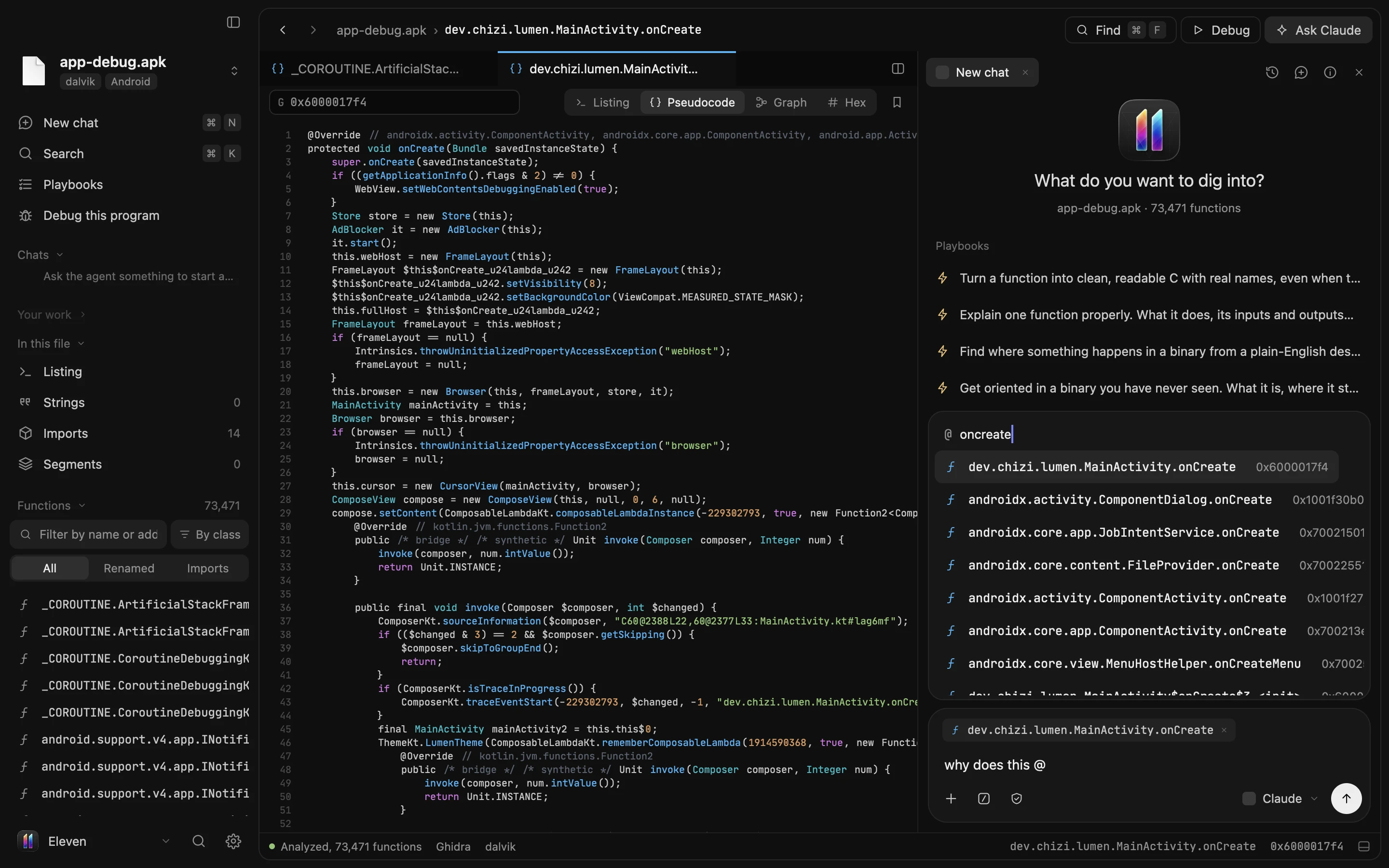
Task: Toggle the left sidebar panel icon
Action: tap(233, 22)
